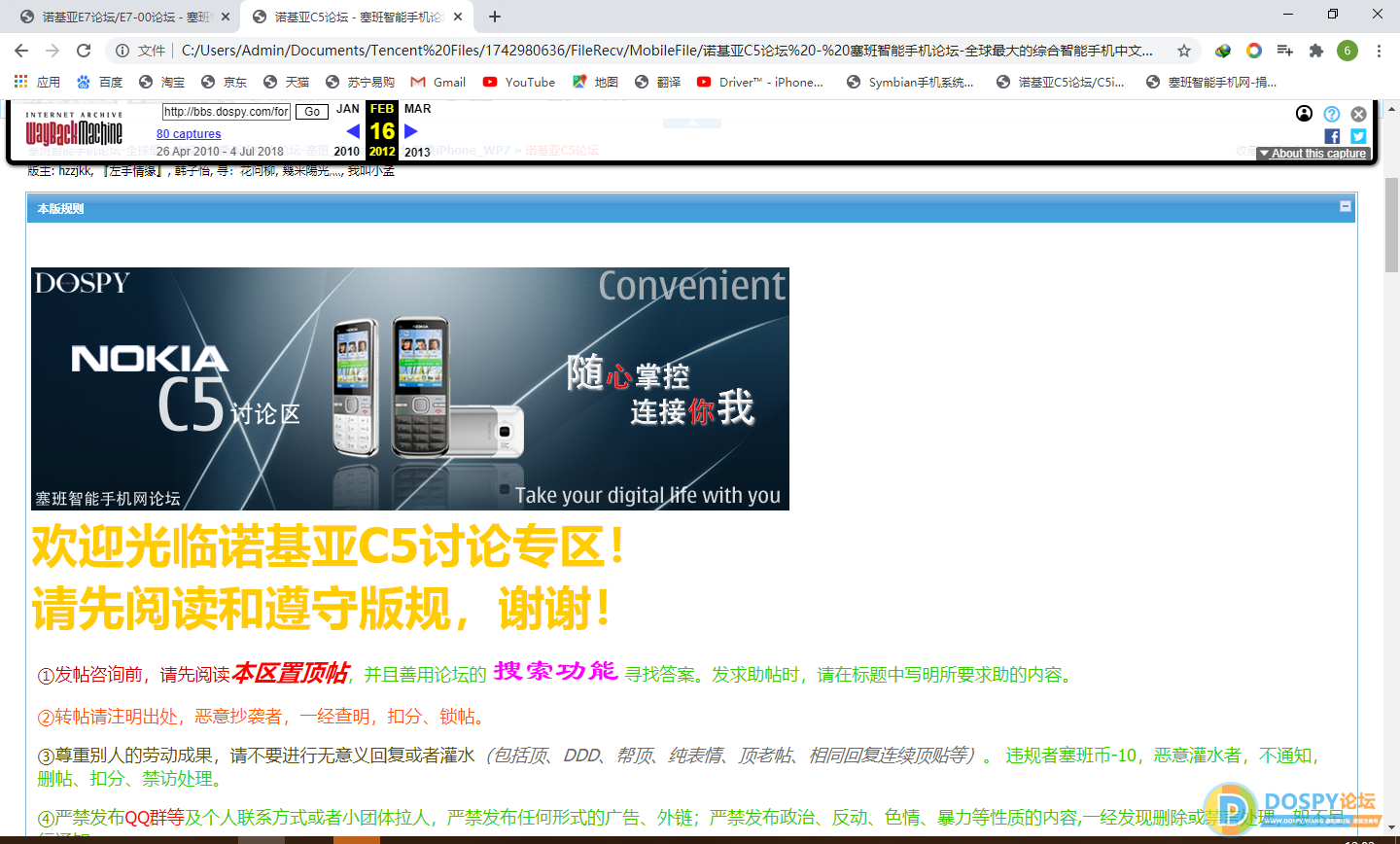
Task: Bookmark this page with the star icon
Action: tap(1183, 51)
